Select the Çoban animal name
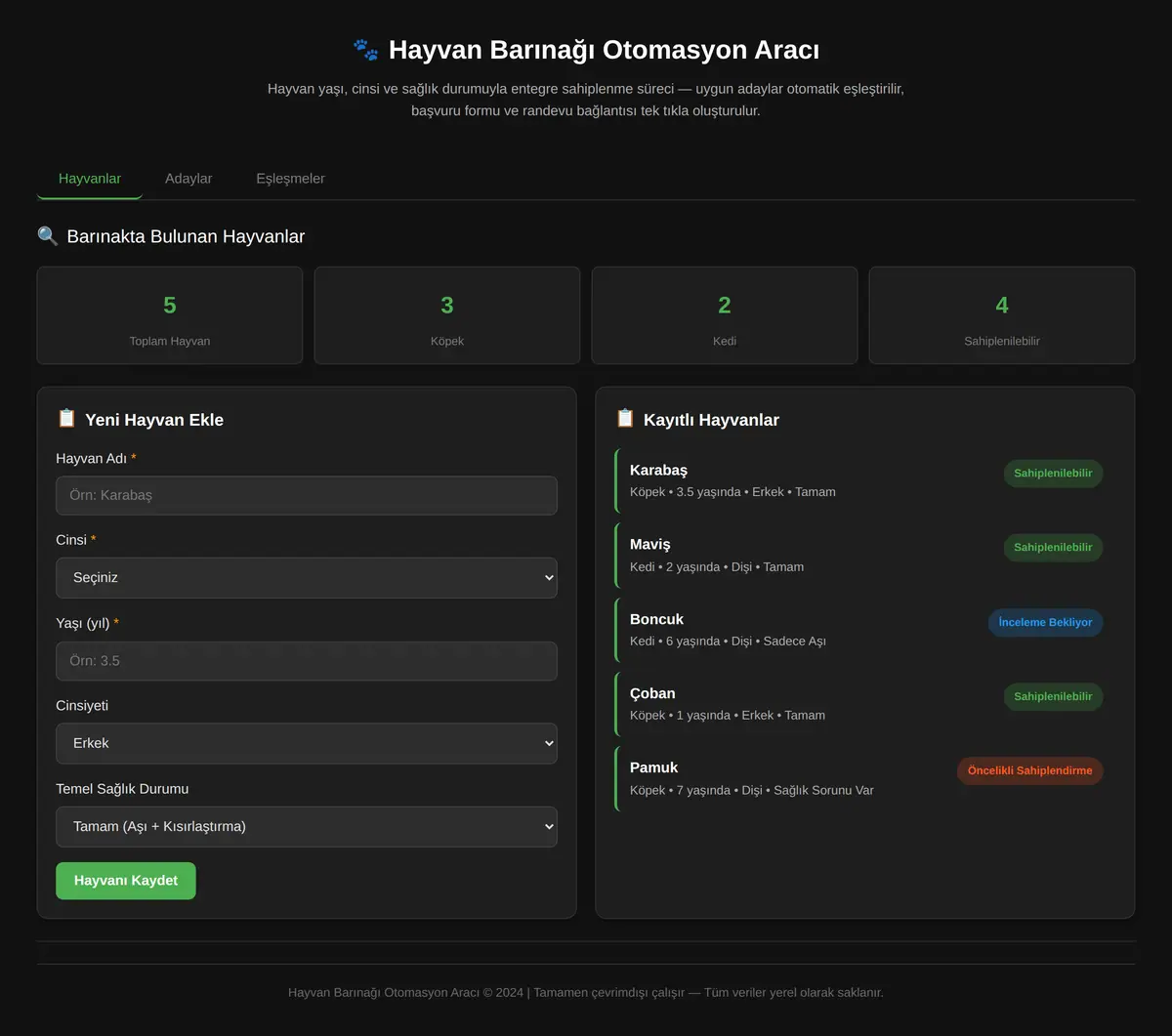 (x=652, y=693)
